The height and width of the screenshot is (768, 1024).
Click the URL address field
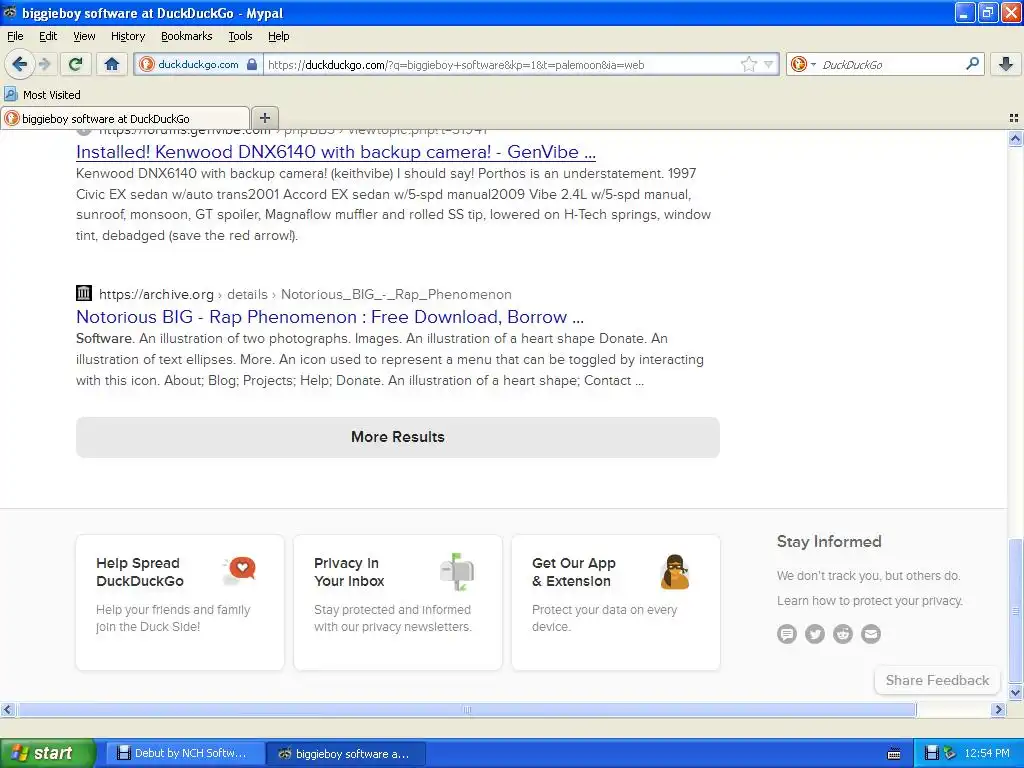[502, 65]
